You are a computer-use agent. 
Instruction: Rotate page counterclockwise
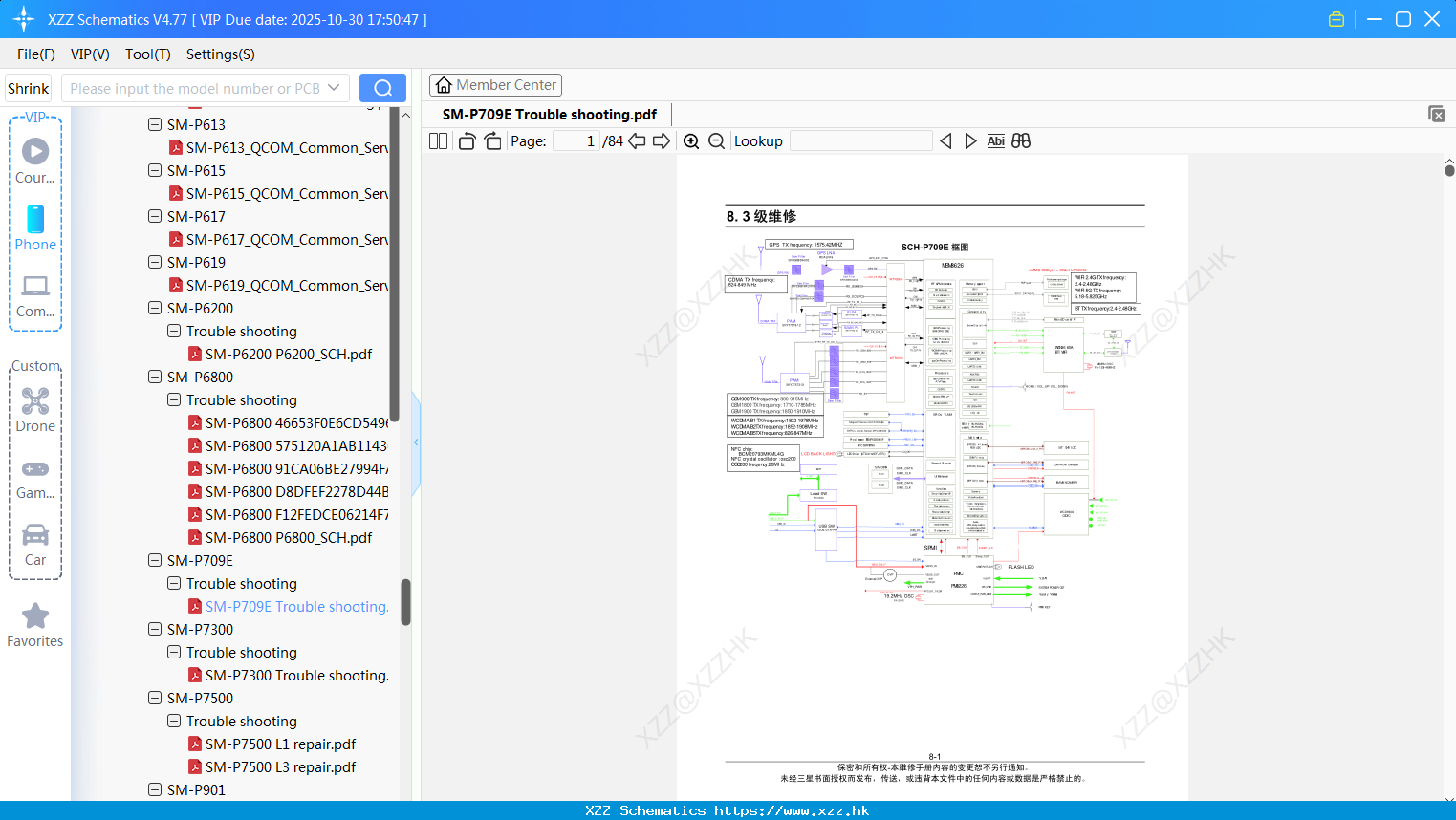click(x=467, y=140)
